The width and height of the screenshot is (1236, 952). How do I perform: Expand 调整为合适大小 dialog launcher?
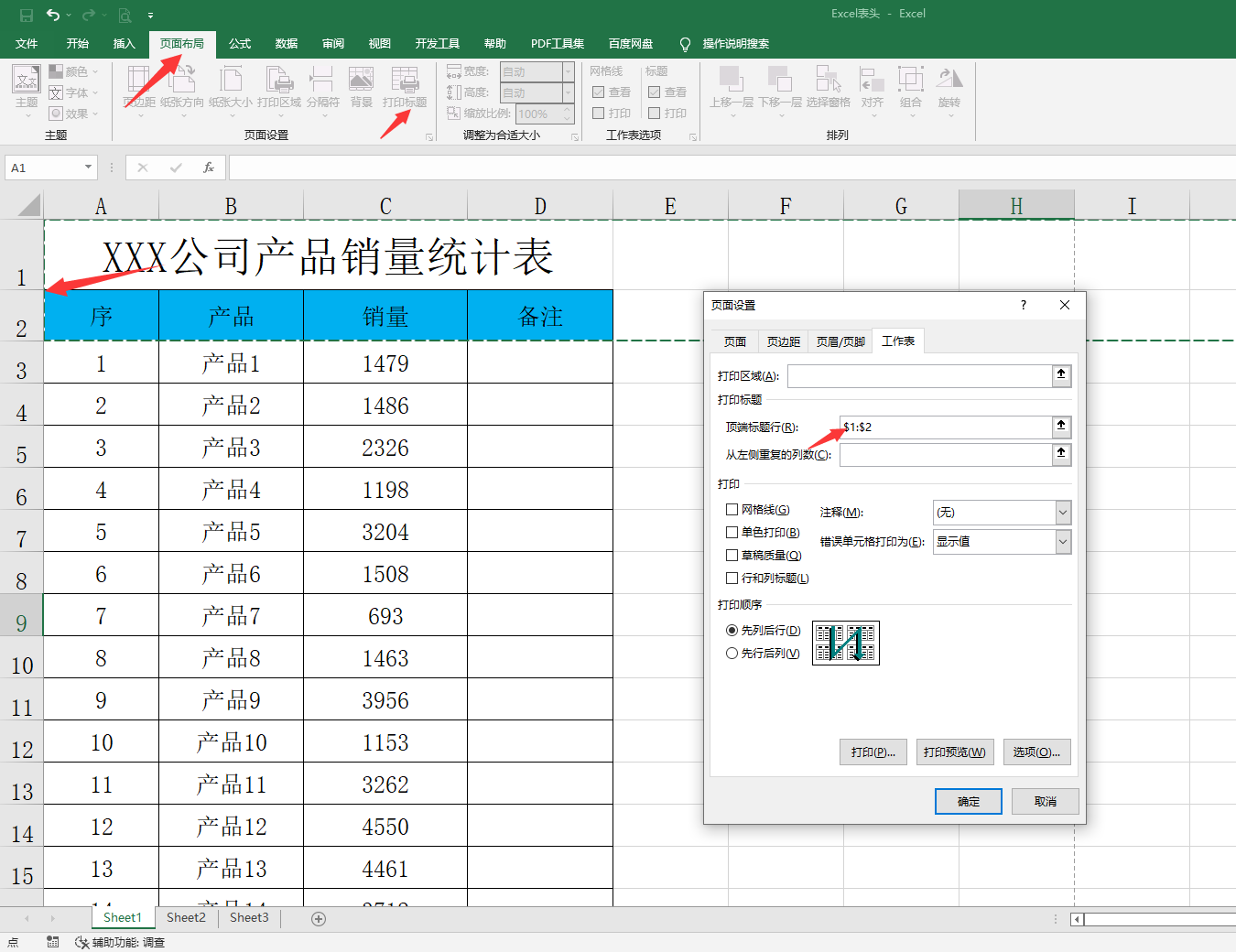tap(575, 137)
